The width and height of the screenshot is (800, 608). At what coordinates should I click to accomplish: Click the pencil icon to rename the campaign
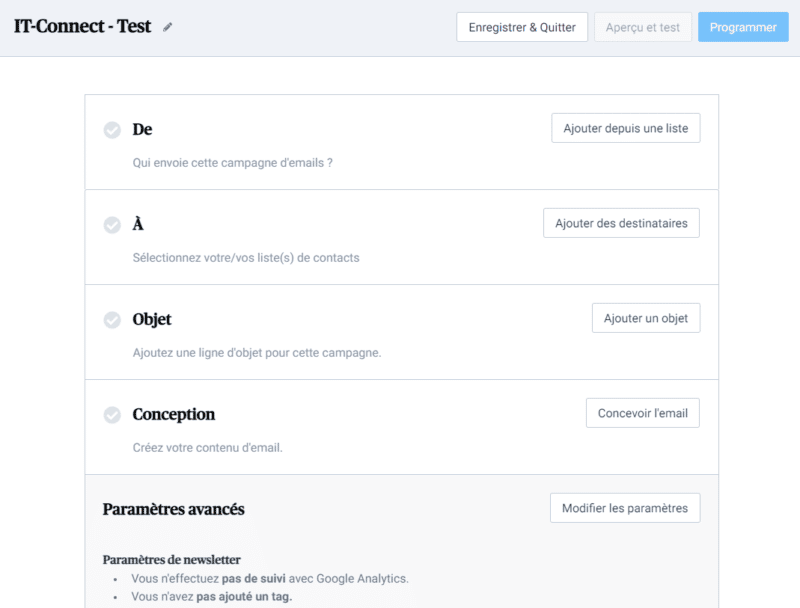coord(167,27)
